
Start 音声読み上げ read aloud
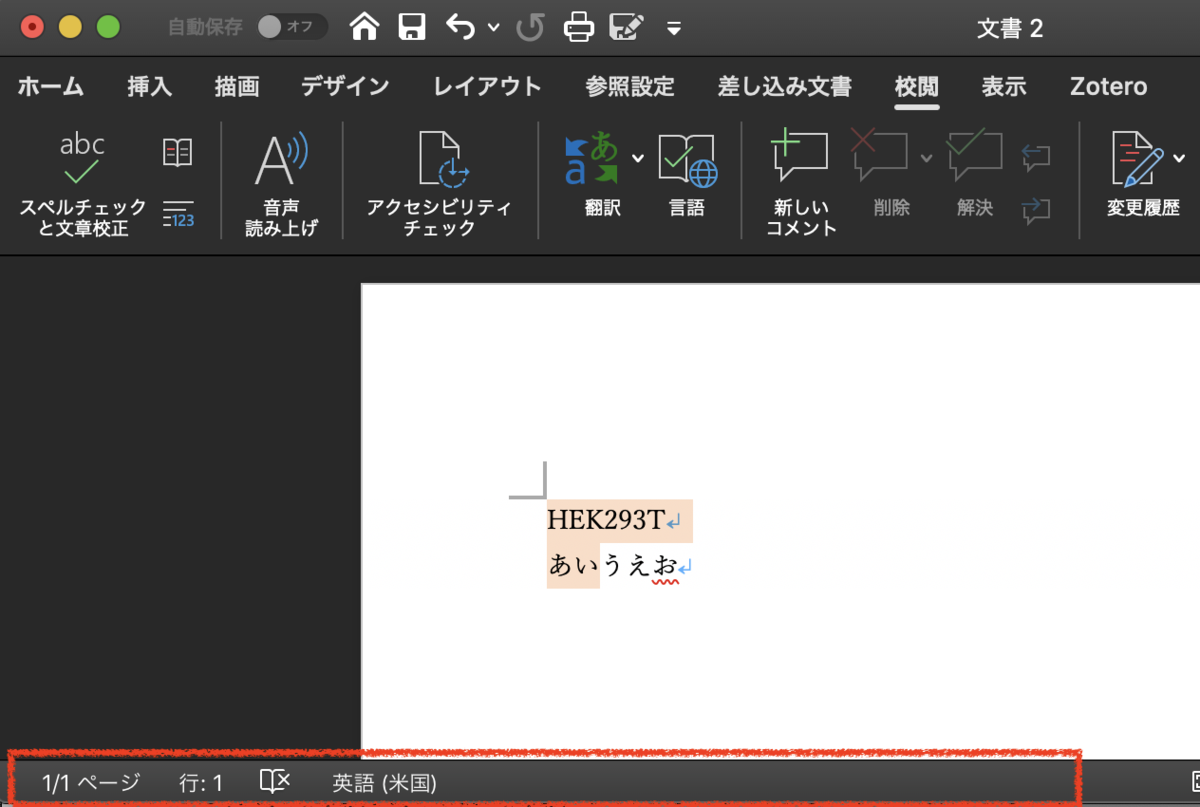point(281,185)
